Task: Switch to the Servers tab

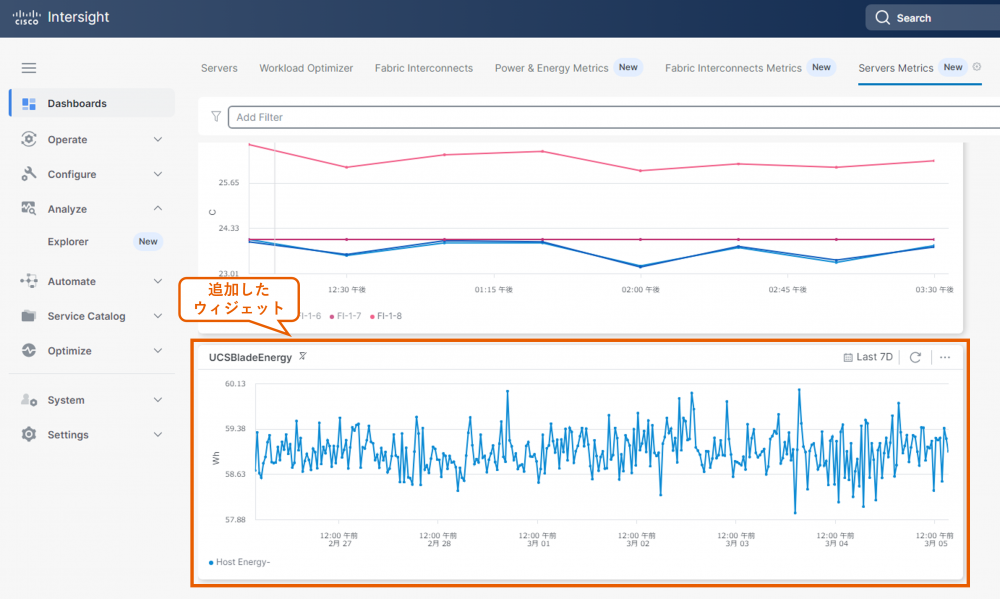Action: (219, 68)
